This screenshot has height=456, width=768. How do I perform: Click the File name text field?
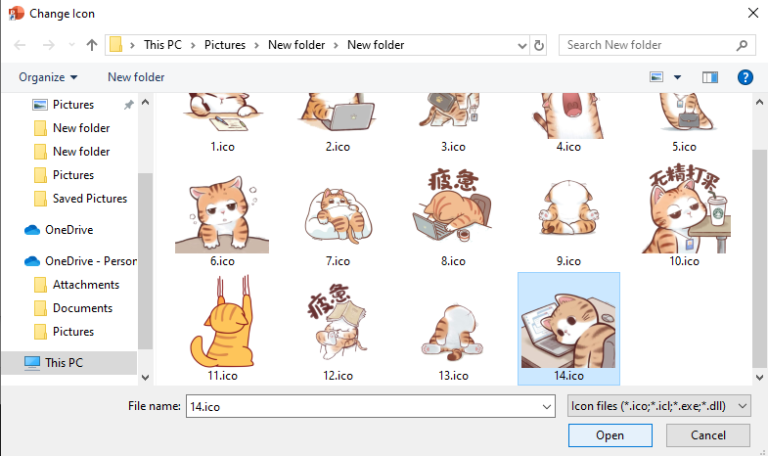click(x=362, y=407)
